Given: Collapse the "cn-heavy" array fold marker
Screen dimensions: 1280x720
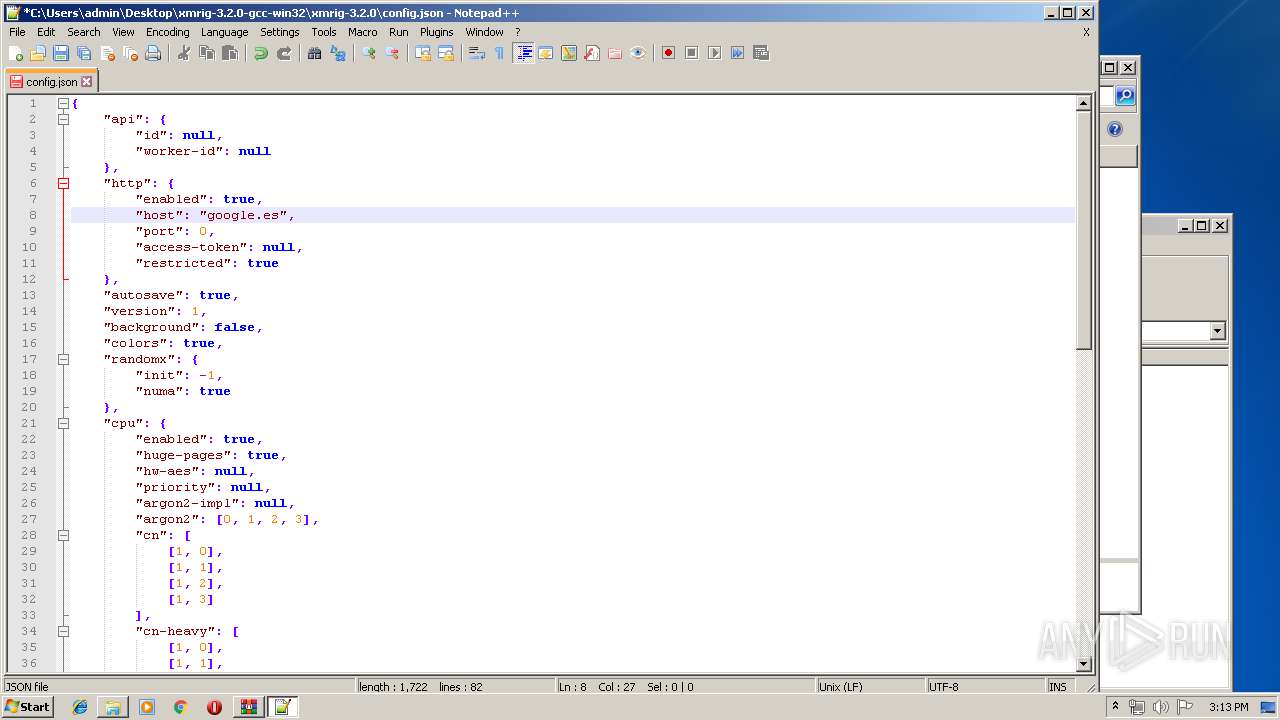Looking at the screenshot, I should pyautogui.click(x=63, y=631).
